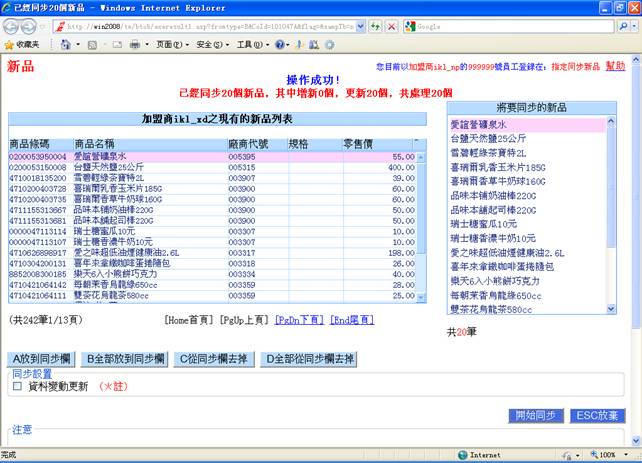Enable 資料變動更新 checkbox

click(17, 386)
